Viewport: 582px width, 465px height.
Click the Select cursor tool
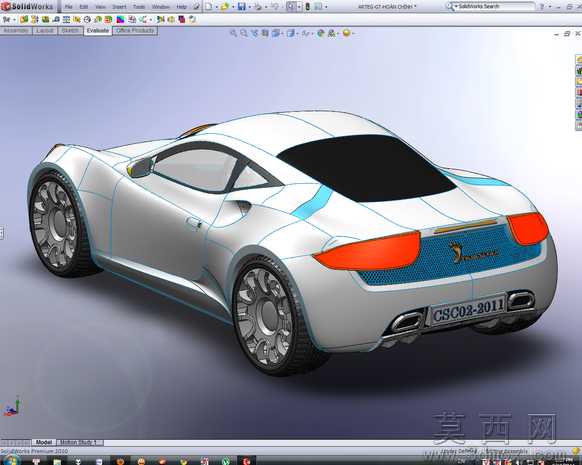coord(292,6)
